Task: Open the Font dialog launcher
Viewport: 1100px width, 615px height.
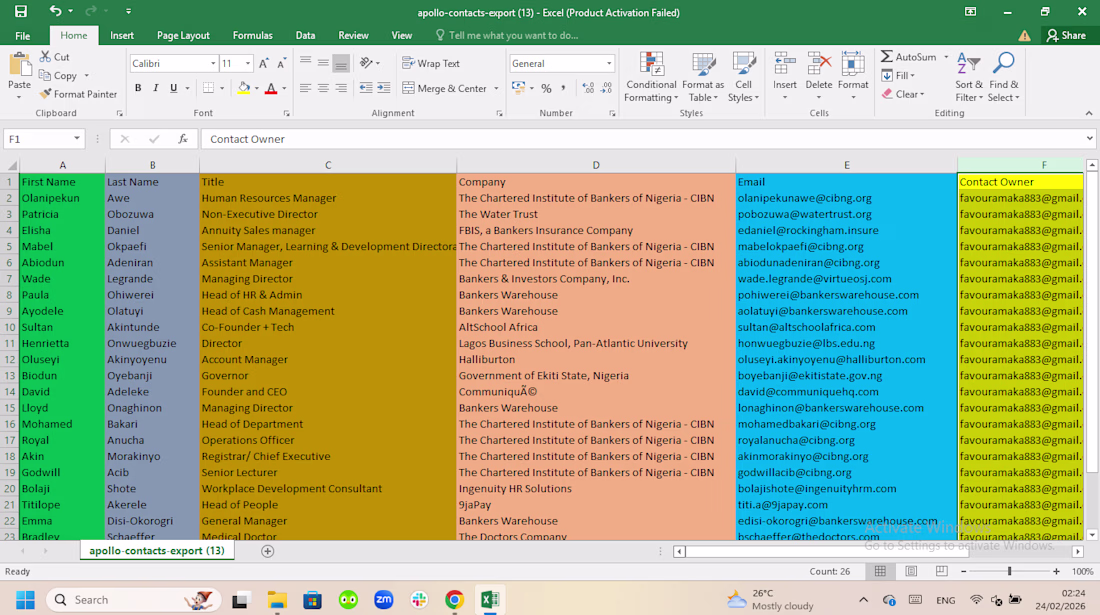Action: click(286, 113)
